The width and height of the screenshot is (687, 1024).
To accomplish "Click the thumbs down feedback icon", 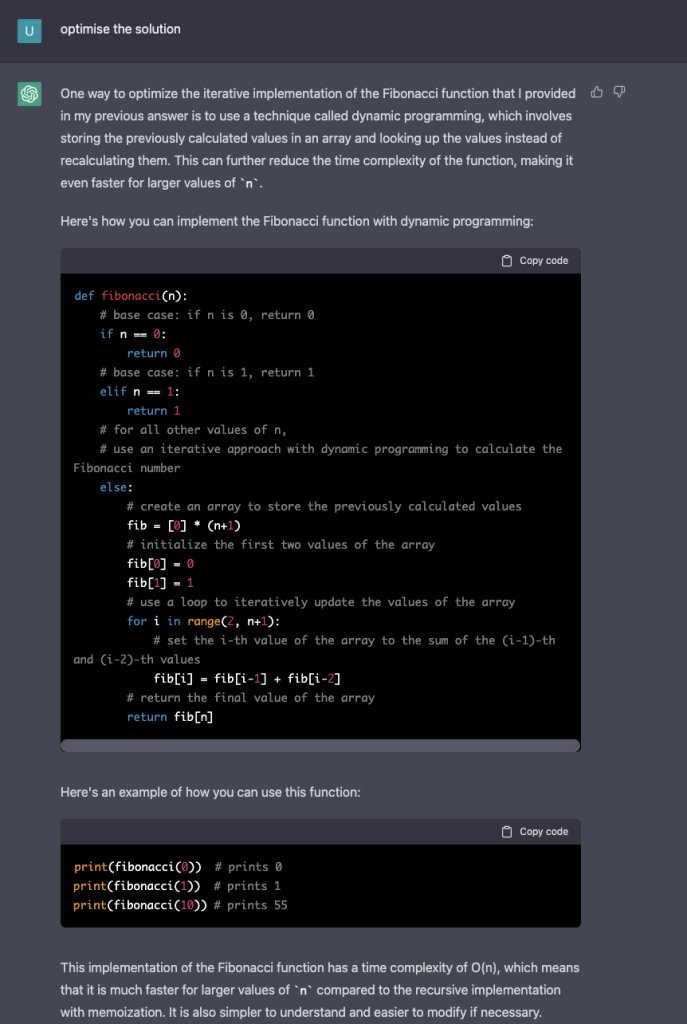I will 619,93.
